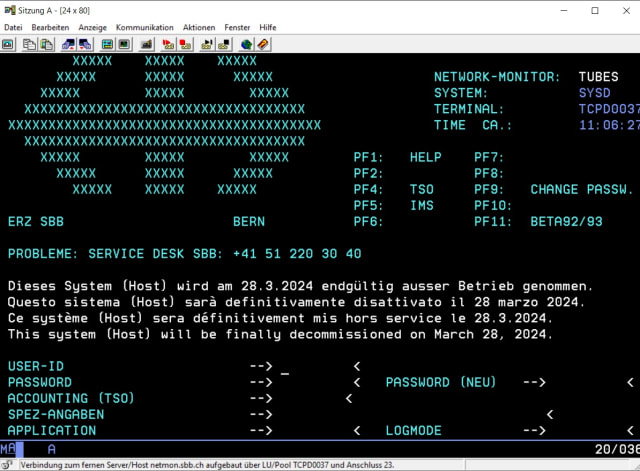This screenshot has width=640, height=471.
Task: Quit macro playback with black square icon
Action: point(224,44)
